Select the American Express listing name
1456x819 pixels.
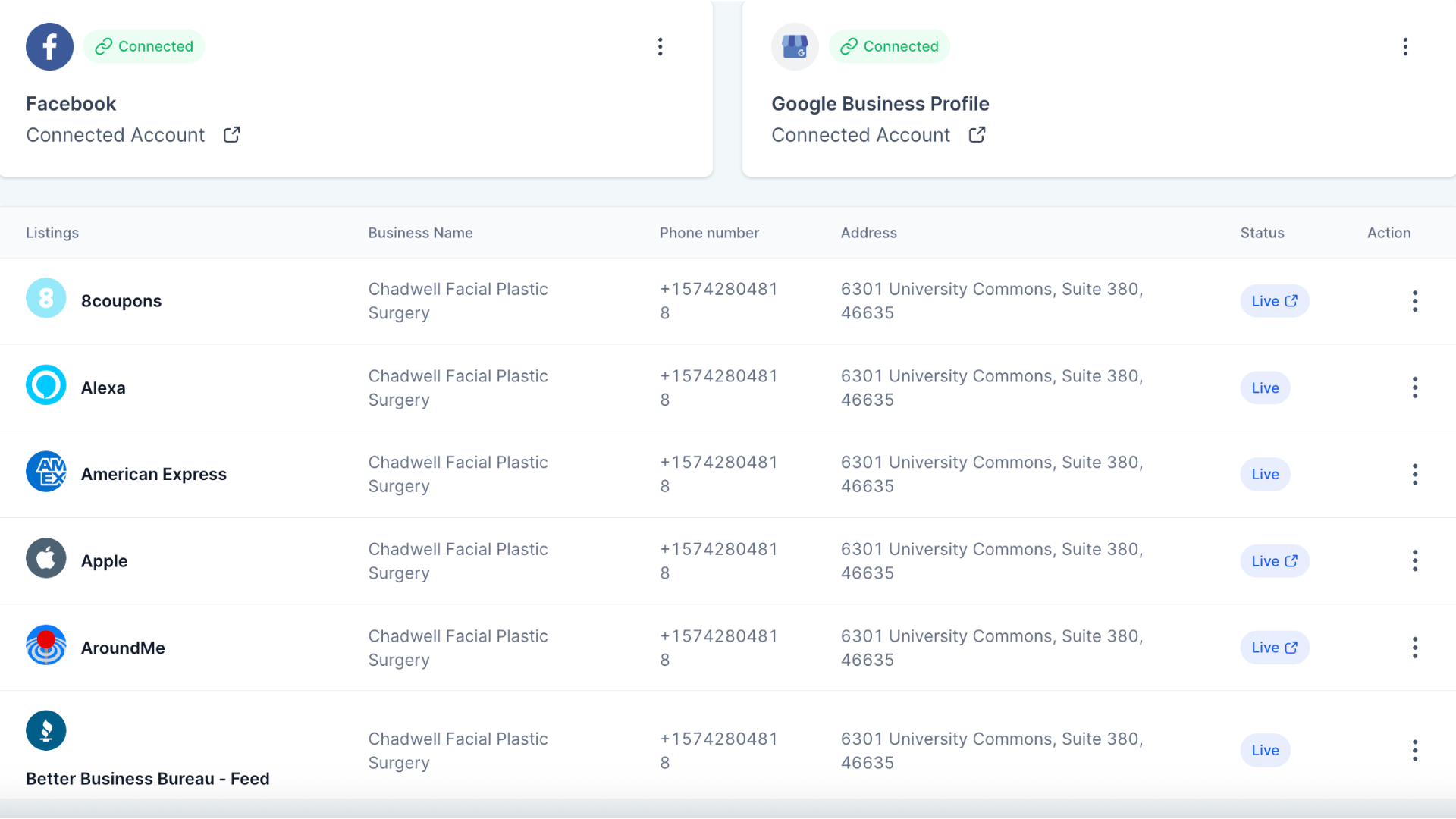(x=154, y=475)
